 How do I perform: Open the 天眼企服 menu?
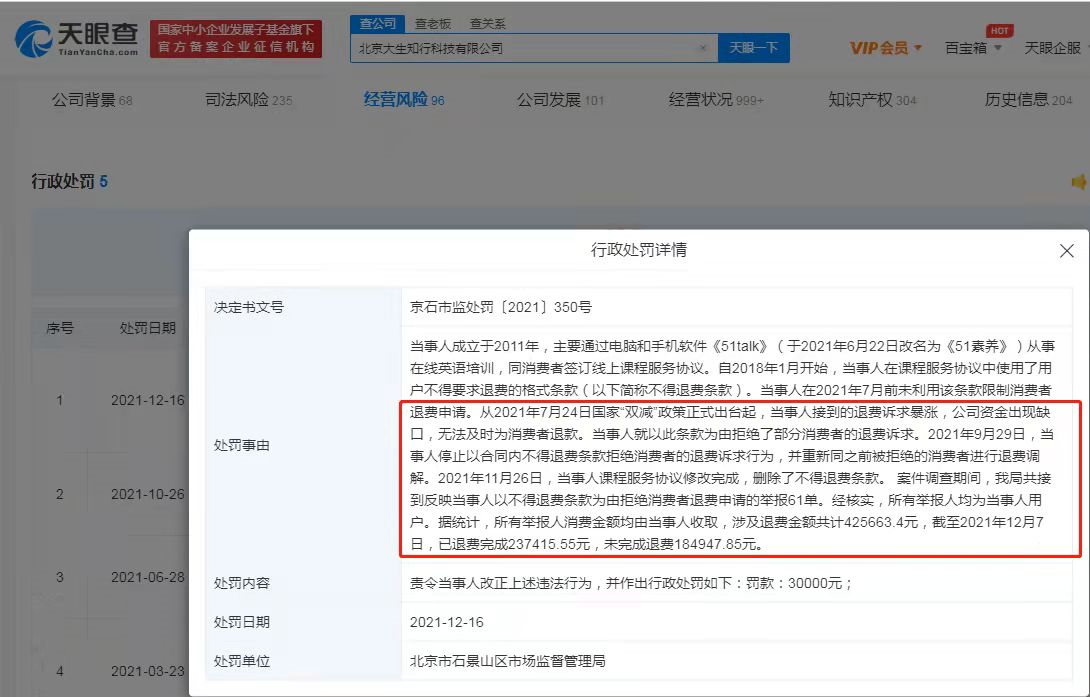tap(1057, 48)
